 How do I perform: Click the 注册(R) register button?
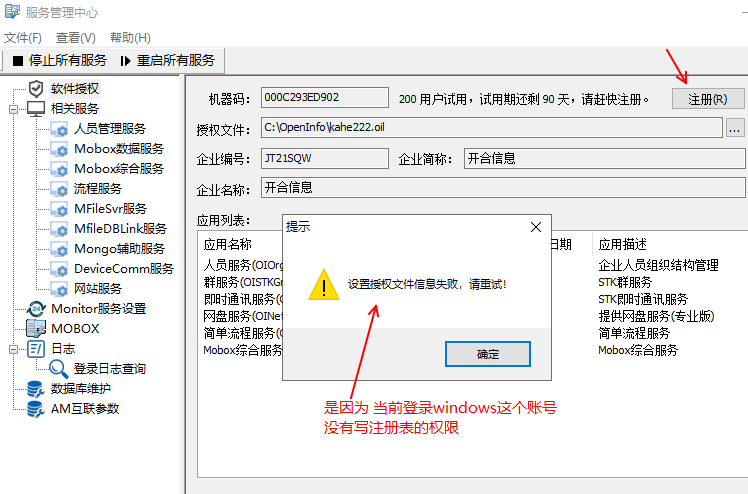pyautogui.click(x=708, y=99)
